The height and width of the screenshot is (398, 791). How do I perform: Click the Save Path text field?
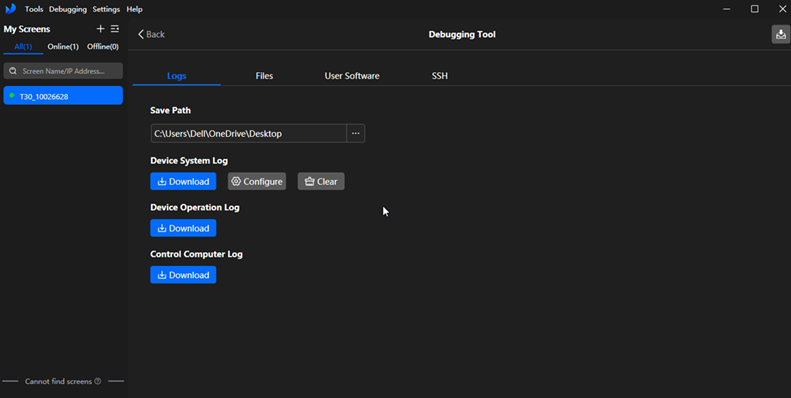coord(248,134)
